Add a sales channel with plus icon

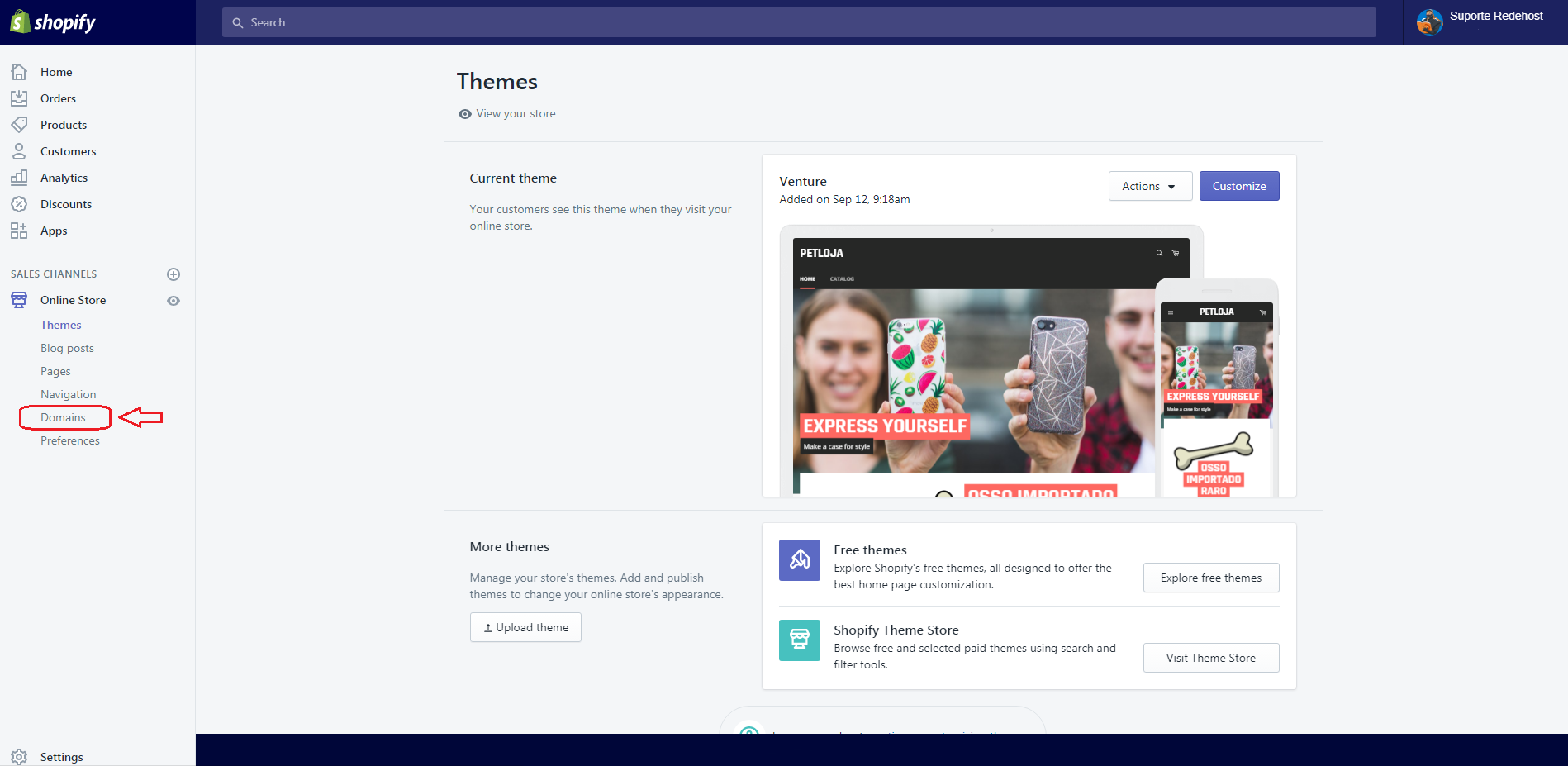[173, 274]
